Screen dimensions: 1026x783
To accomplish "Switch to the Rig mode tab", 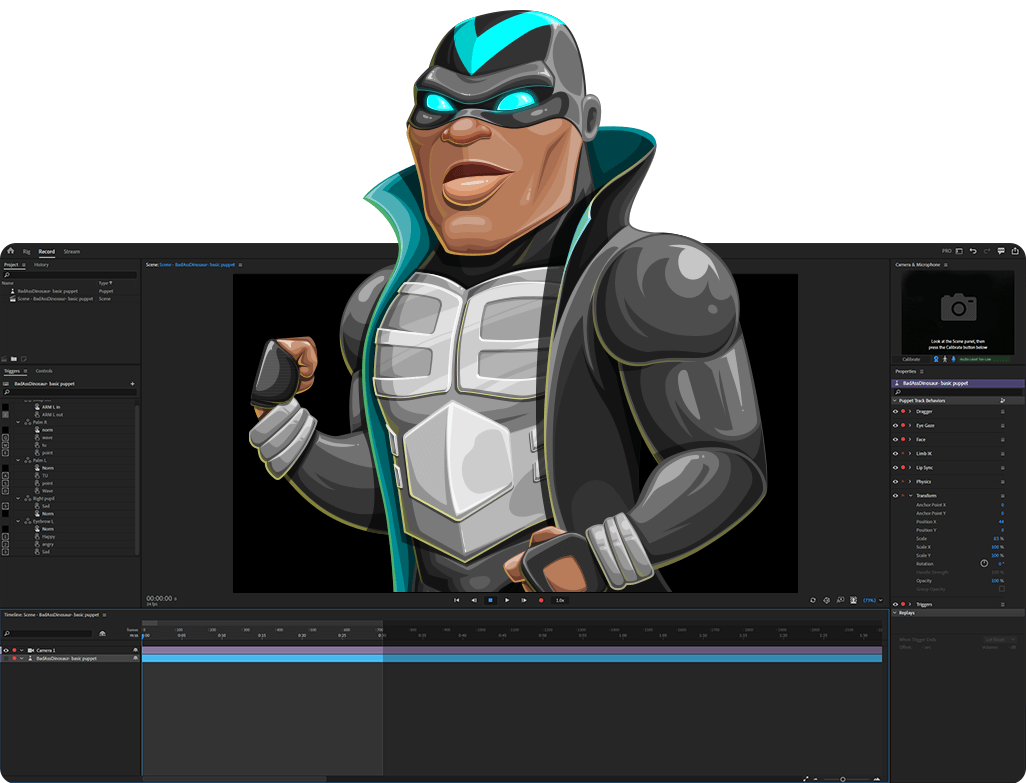I will pos(27,251).
